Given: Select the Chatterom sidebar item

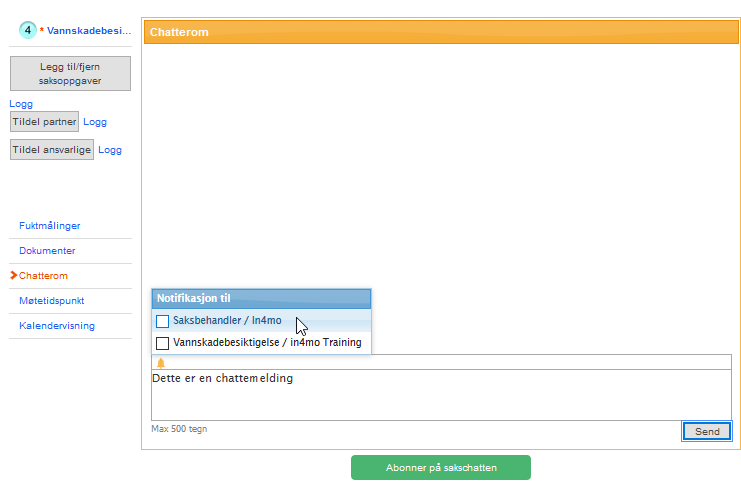Looking at the screenshot, I should (x=44, y=276).
